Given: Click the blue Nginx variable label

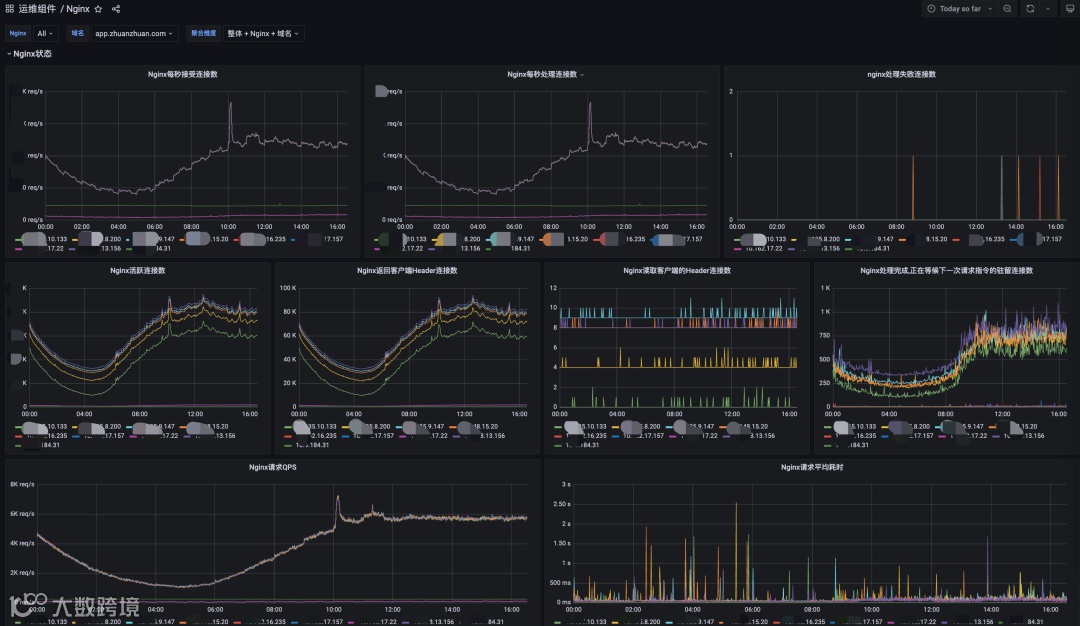Looking at the screenshot, I should click(17, 33).
